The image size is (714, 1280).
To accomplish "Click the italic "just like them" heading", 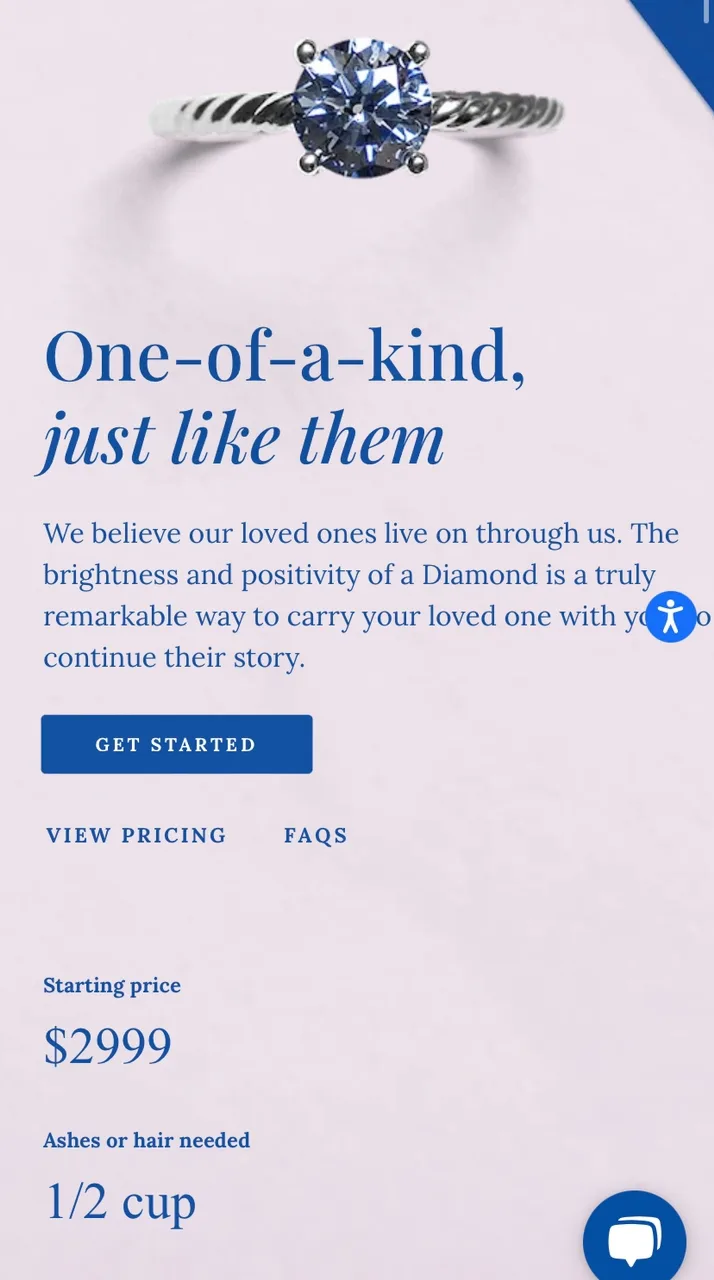I will (243, 438).
